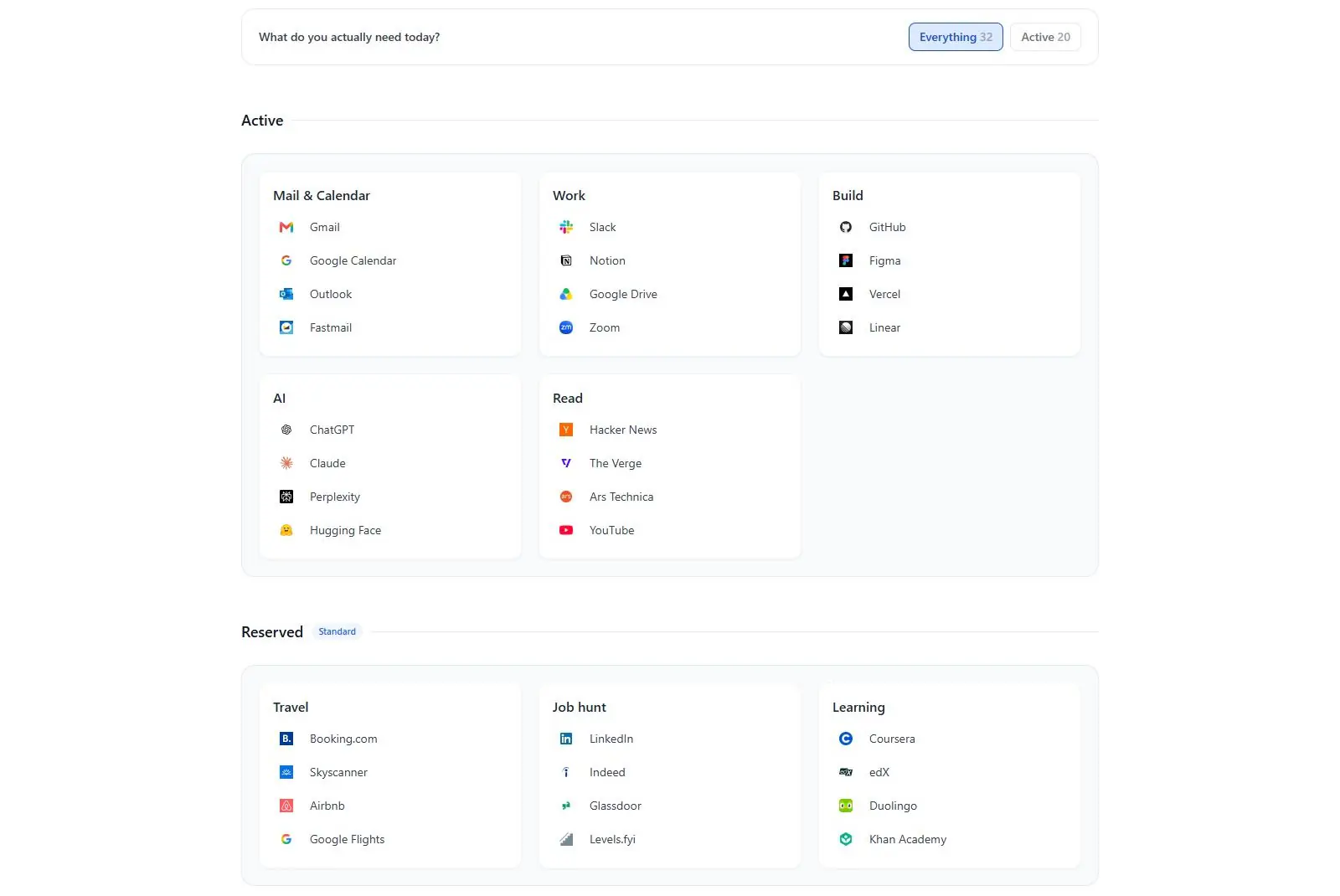The image size is (1340, 896).
Task: Click the Mail & Calendar card heading
Action: 322,195
